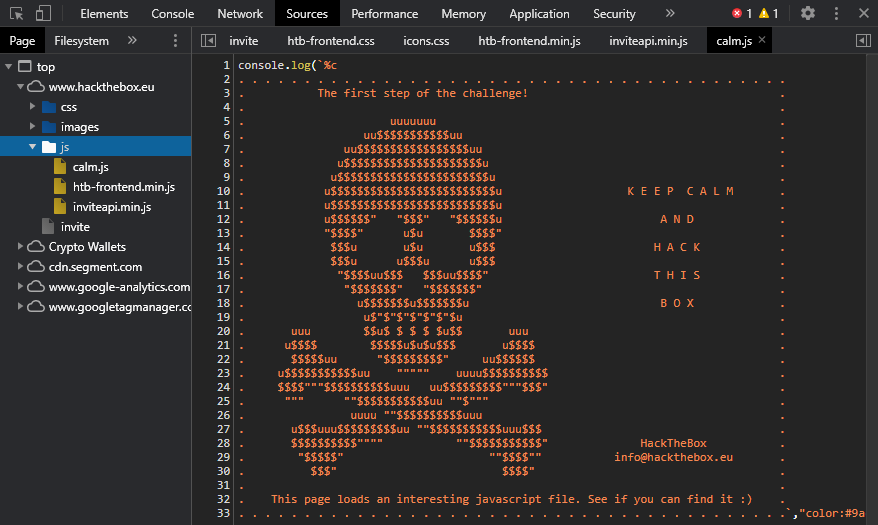
Task: Click the images folder icon
Action: coord(49,127)
